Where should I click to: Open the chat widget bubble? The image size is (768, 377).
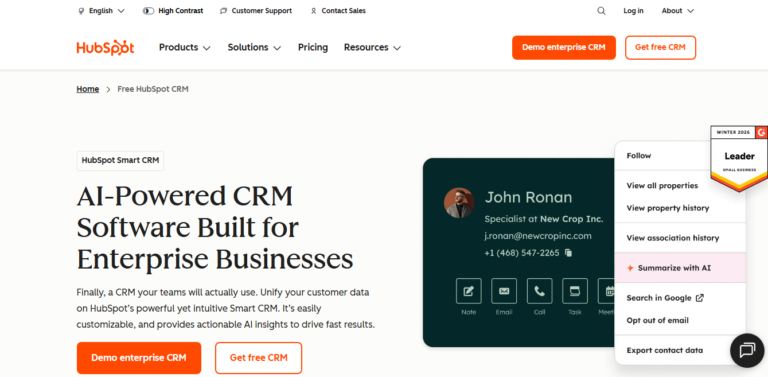(747, 351)
